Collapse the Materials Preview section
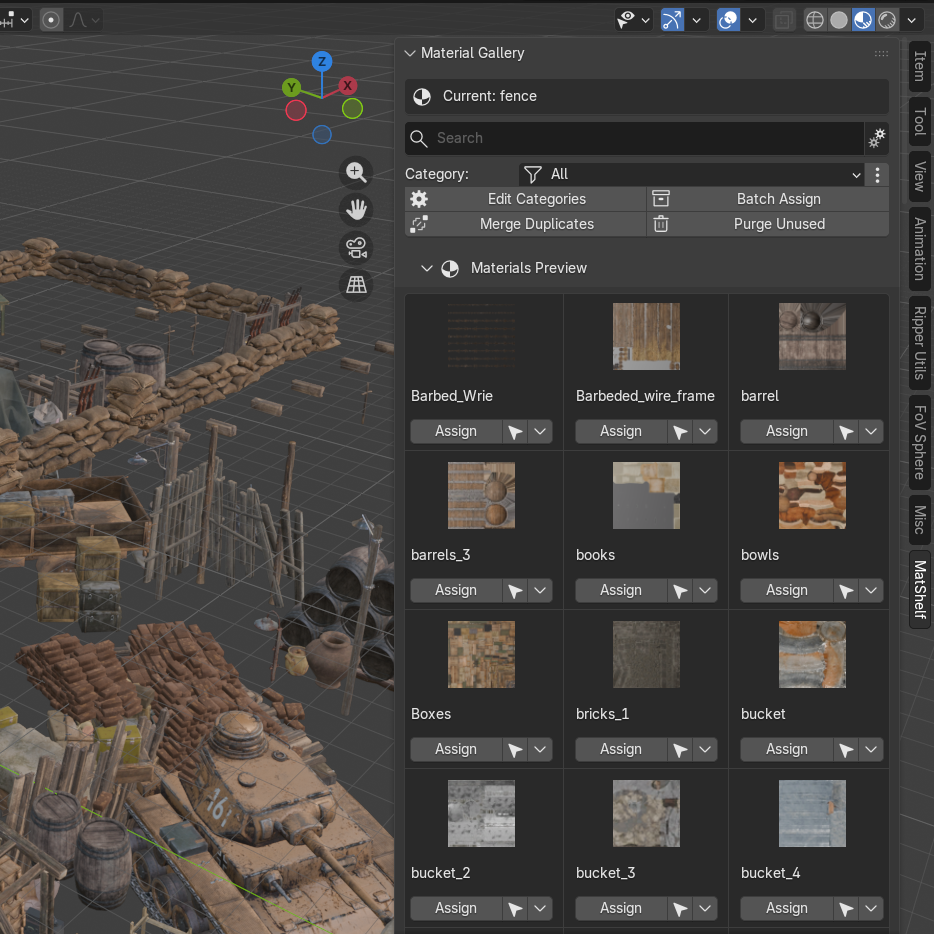Screen dimensions: 934x934 [426, 268]
